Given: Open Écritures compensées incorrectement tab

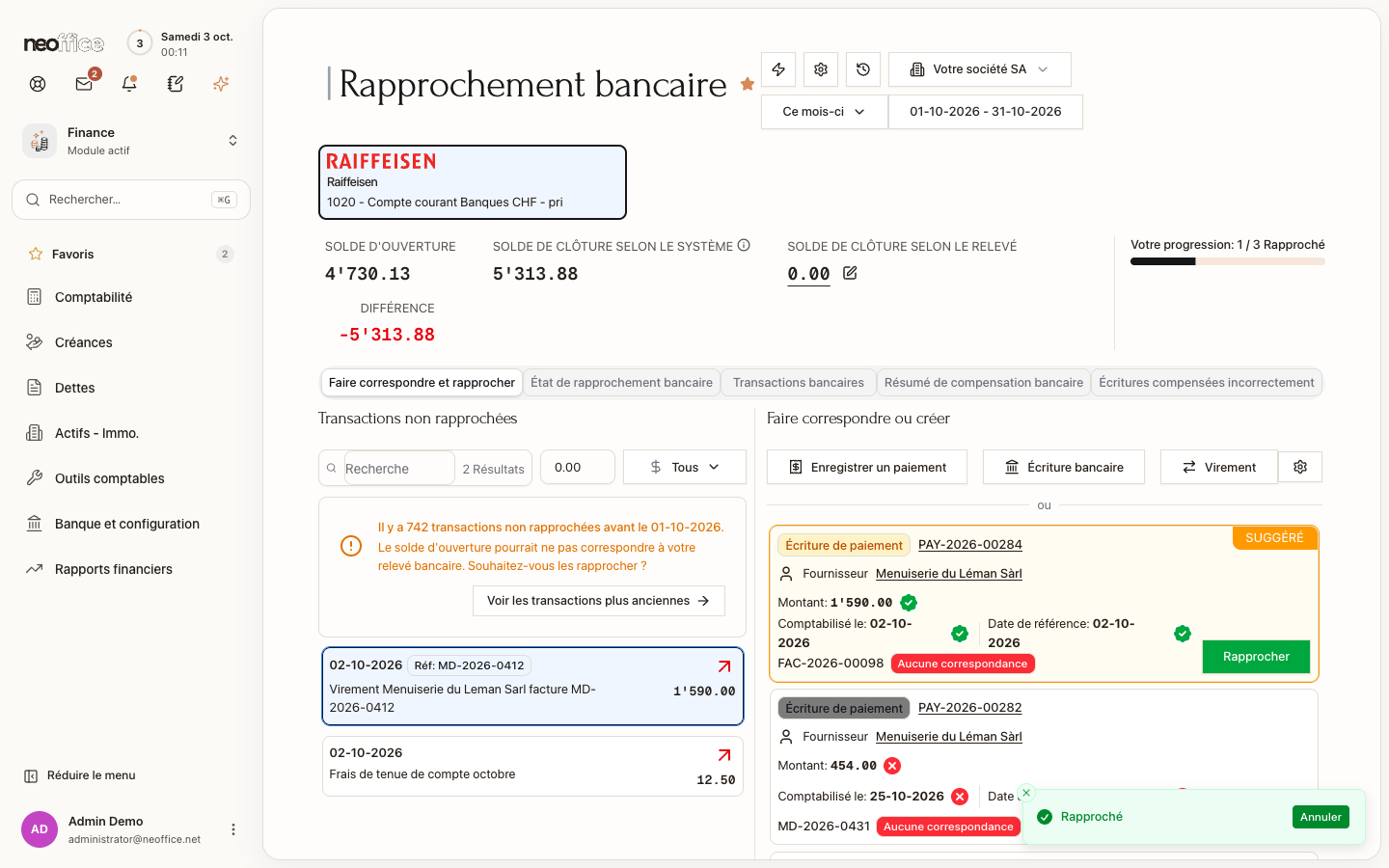Looking at the screenshot, I should [x=1207, y=383].
